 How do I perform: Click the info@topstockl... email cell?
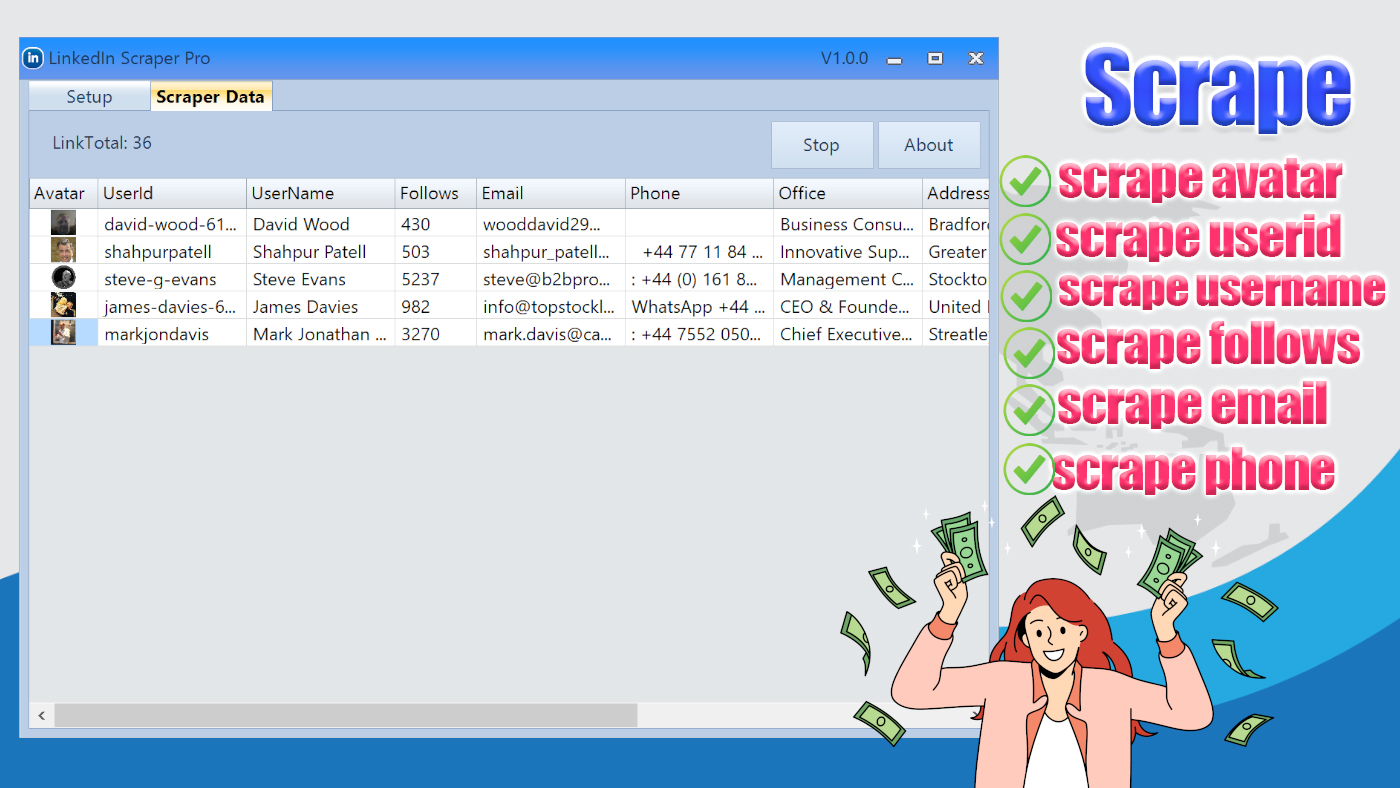pos(551,306)
